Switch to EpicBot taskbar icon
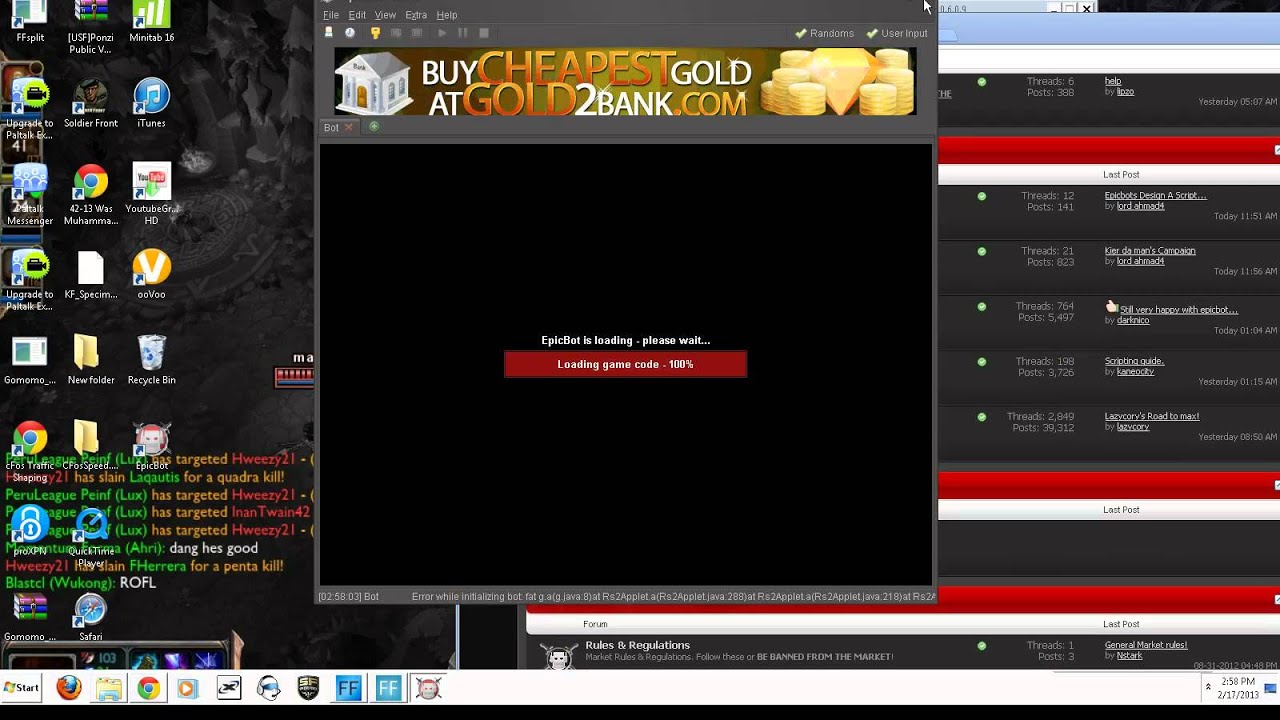Image resolution: width=1280 pixels, height=720 pixels. click(x=428, y=688)
